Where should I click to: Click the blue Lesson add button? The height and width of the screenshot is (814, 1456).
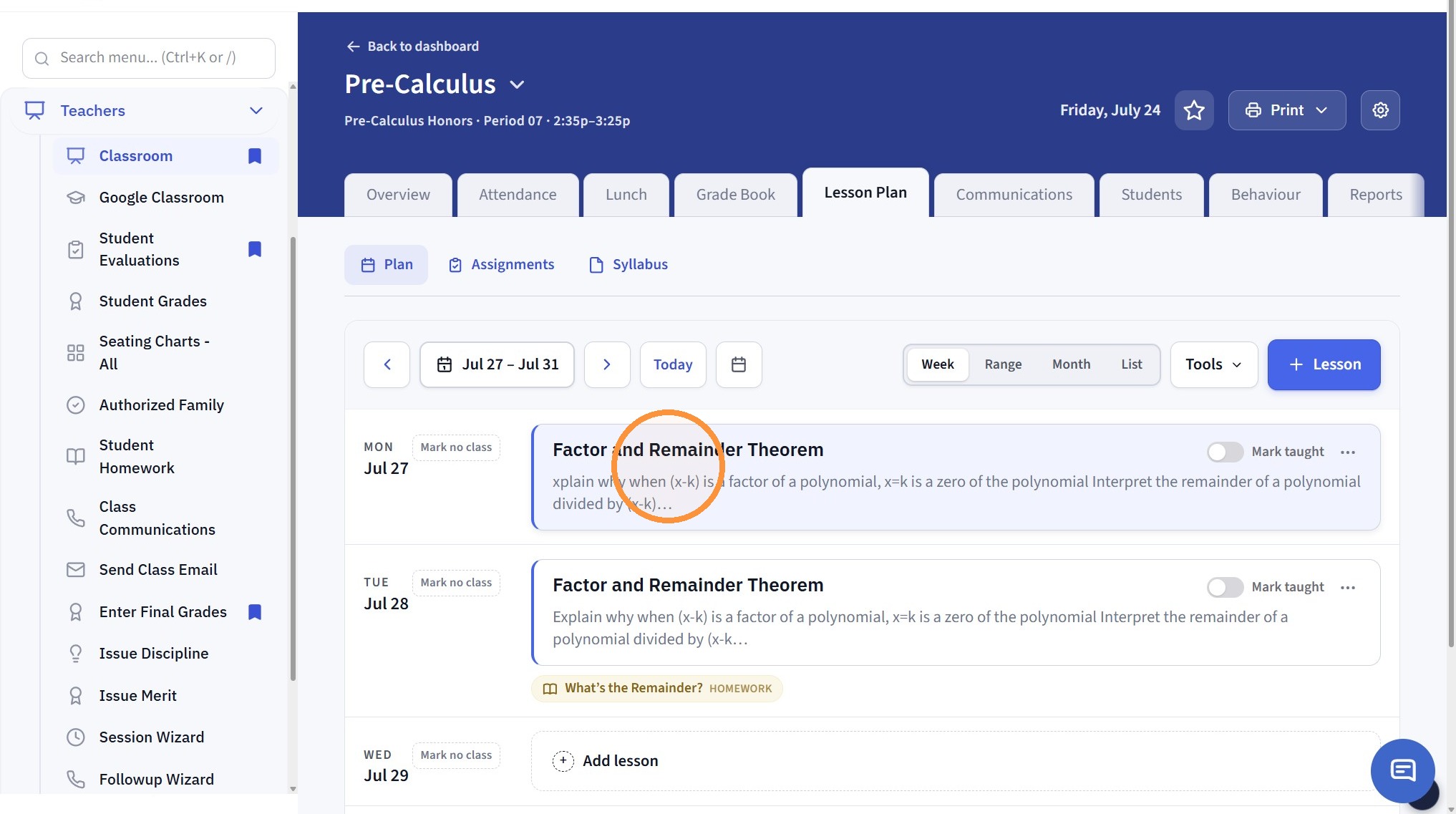1324,365
